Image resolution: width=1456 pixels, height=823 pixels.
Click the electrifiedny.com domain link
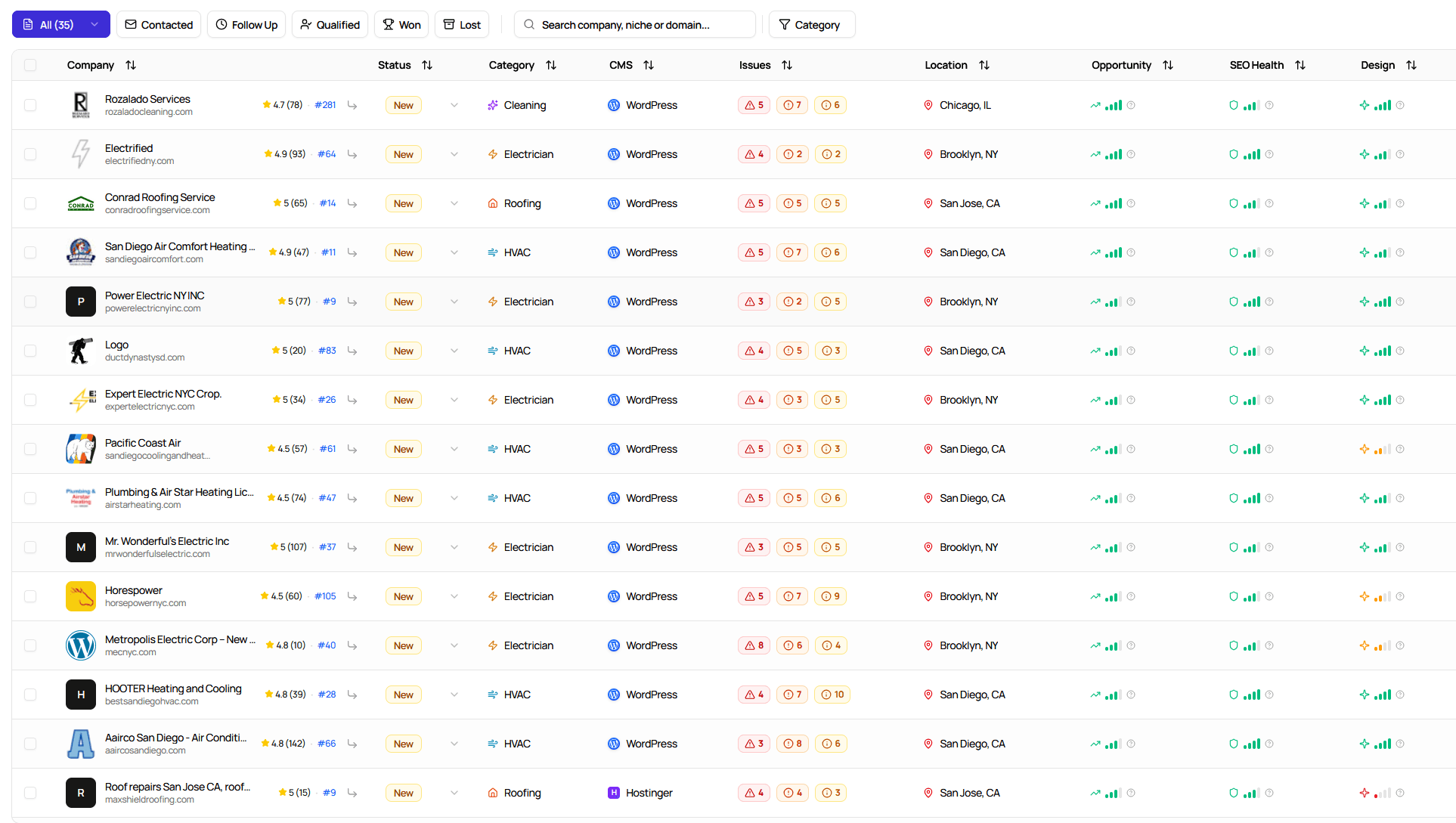139,161
